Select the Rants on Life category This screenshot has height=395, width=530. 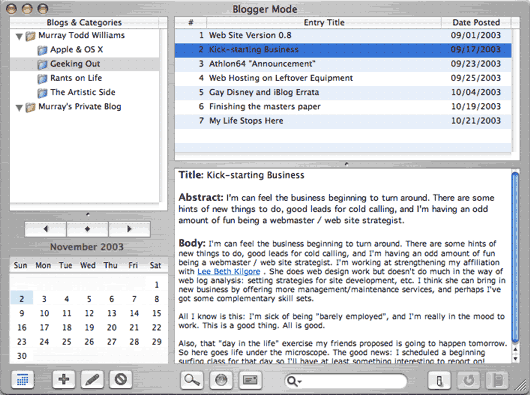pos(76,78)
